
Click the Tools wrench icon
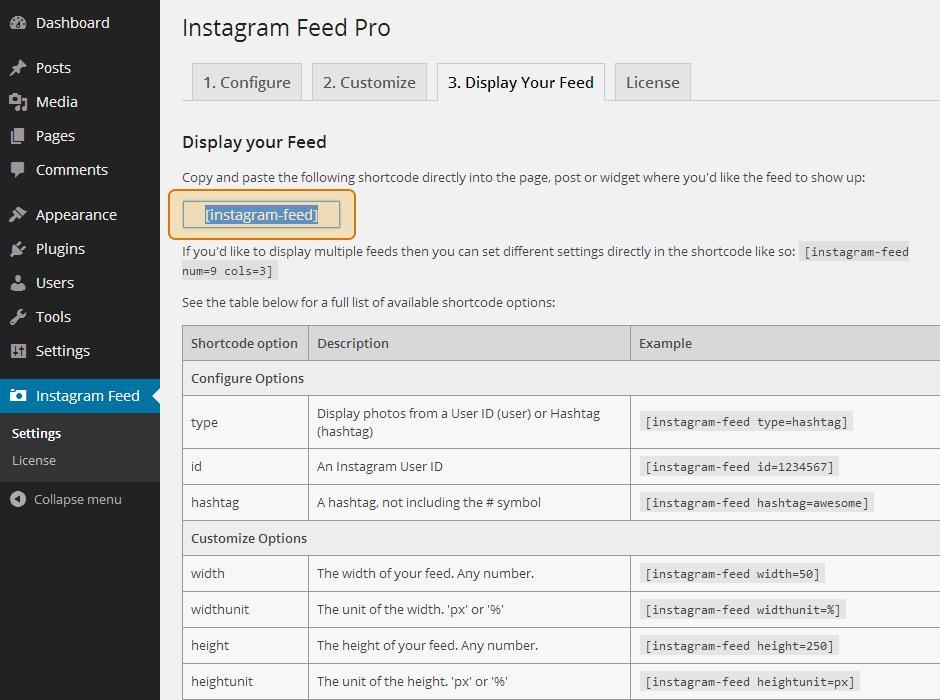point(18,317)
